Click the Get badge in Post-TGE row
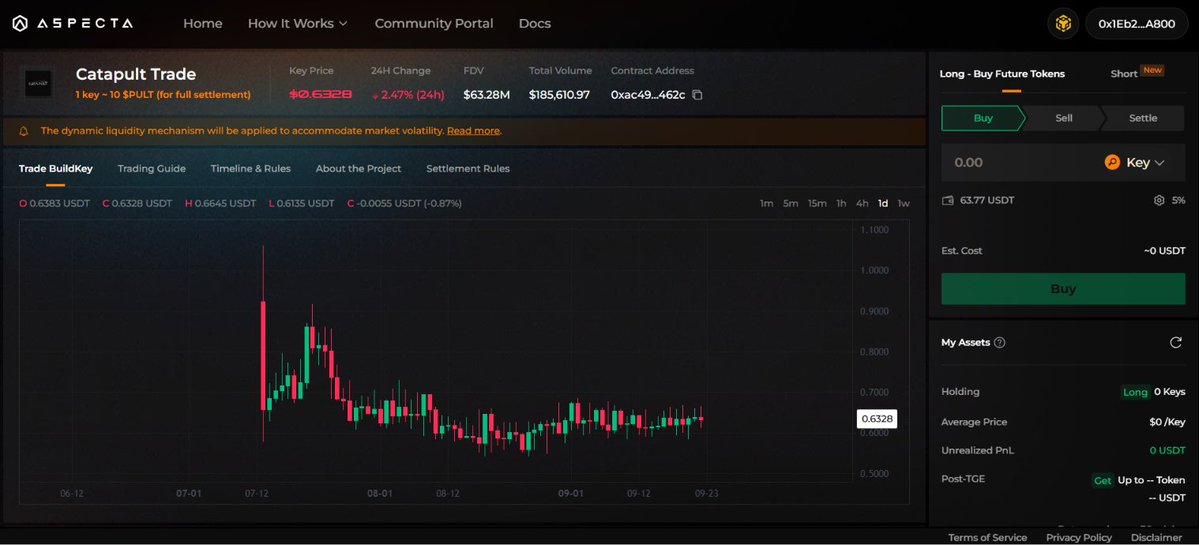The height and width of the screenshot is (545, 1199). coord(1102,481)
